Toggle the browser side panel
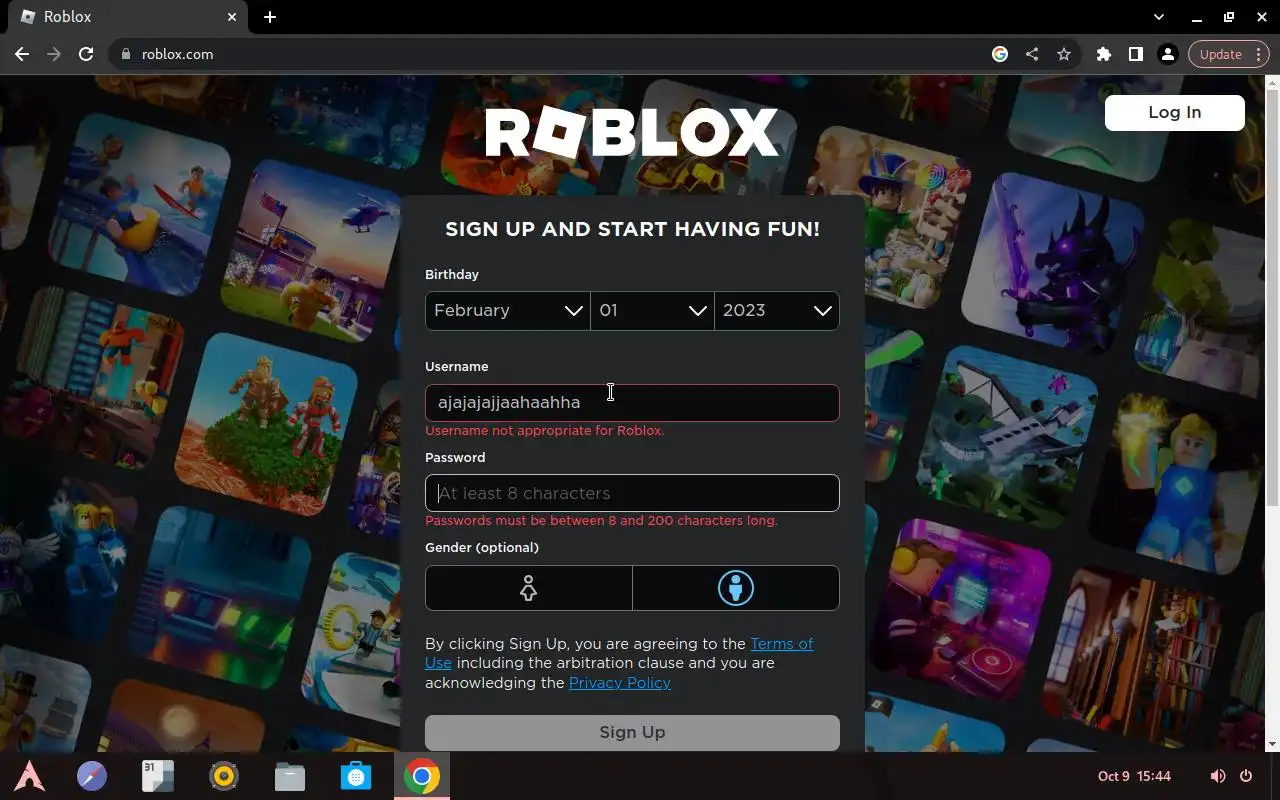The width and height of the screenshot is (1280, 800). (1136, 54)
